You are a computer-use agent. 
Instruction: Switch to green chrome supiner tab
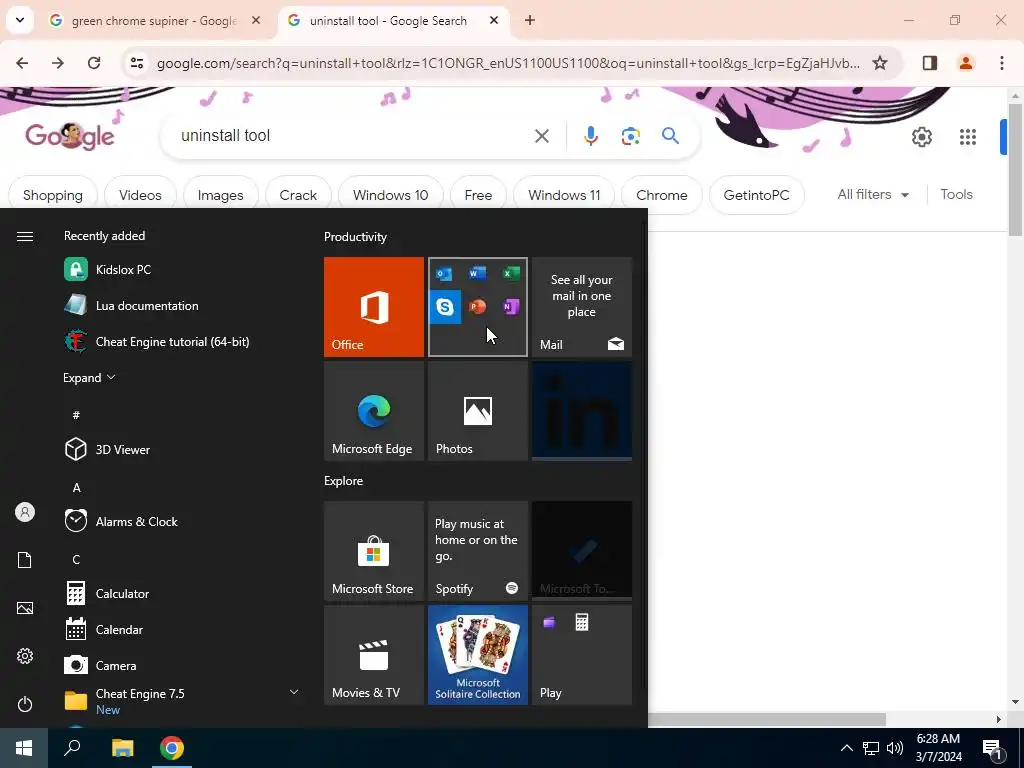154,21
